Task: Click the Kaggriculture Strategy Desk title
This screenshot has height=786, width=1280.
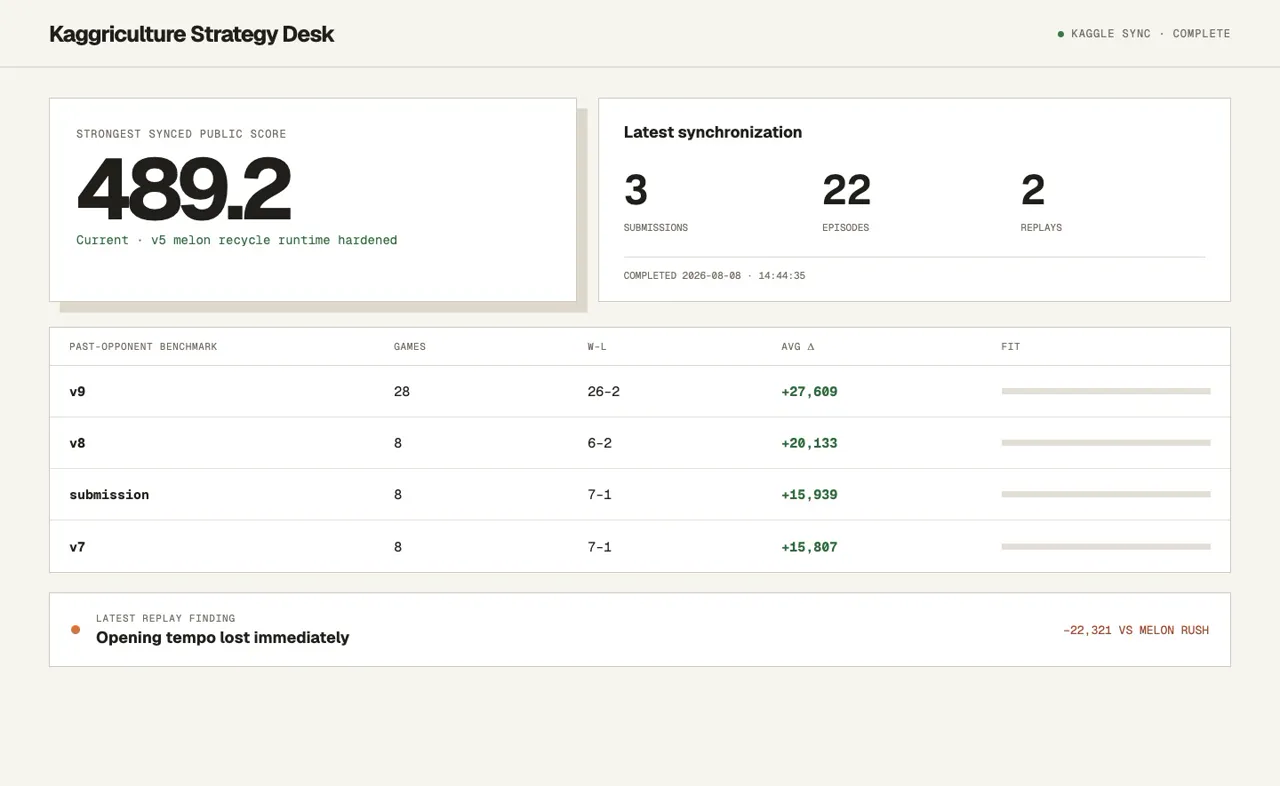Action: (x=191, y=34)
